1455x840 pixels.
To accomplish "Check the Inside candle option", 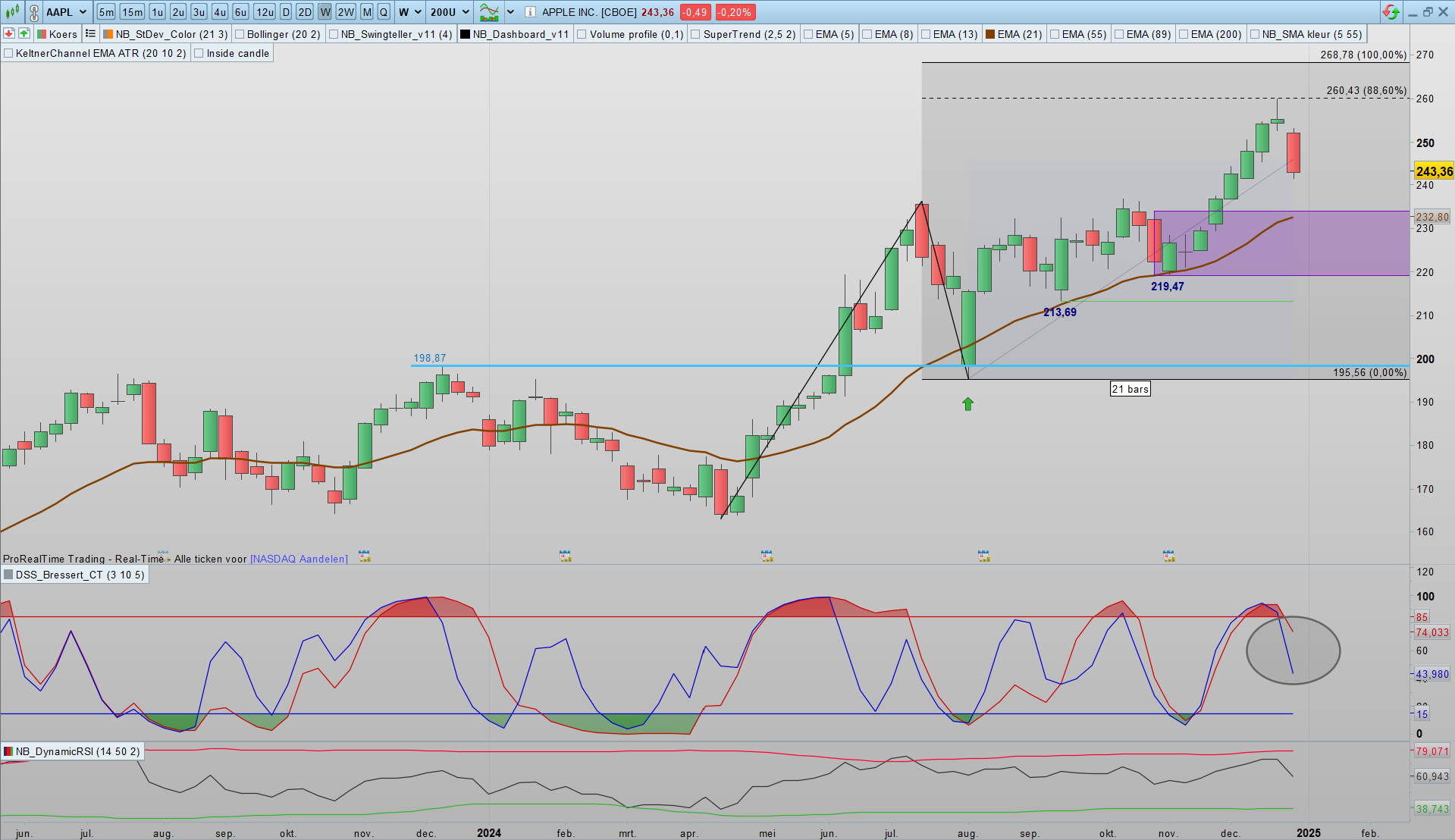I will click(x=199, y=53).
